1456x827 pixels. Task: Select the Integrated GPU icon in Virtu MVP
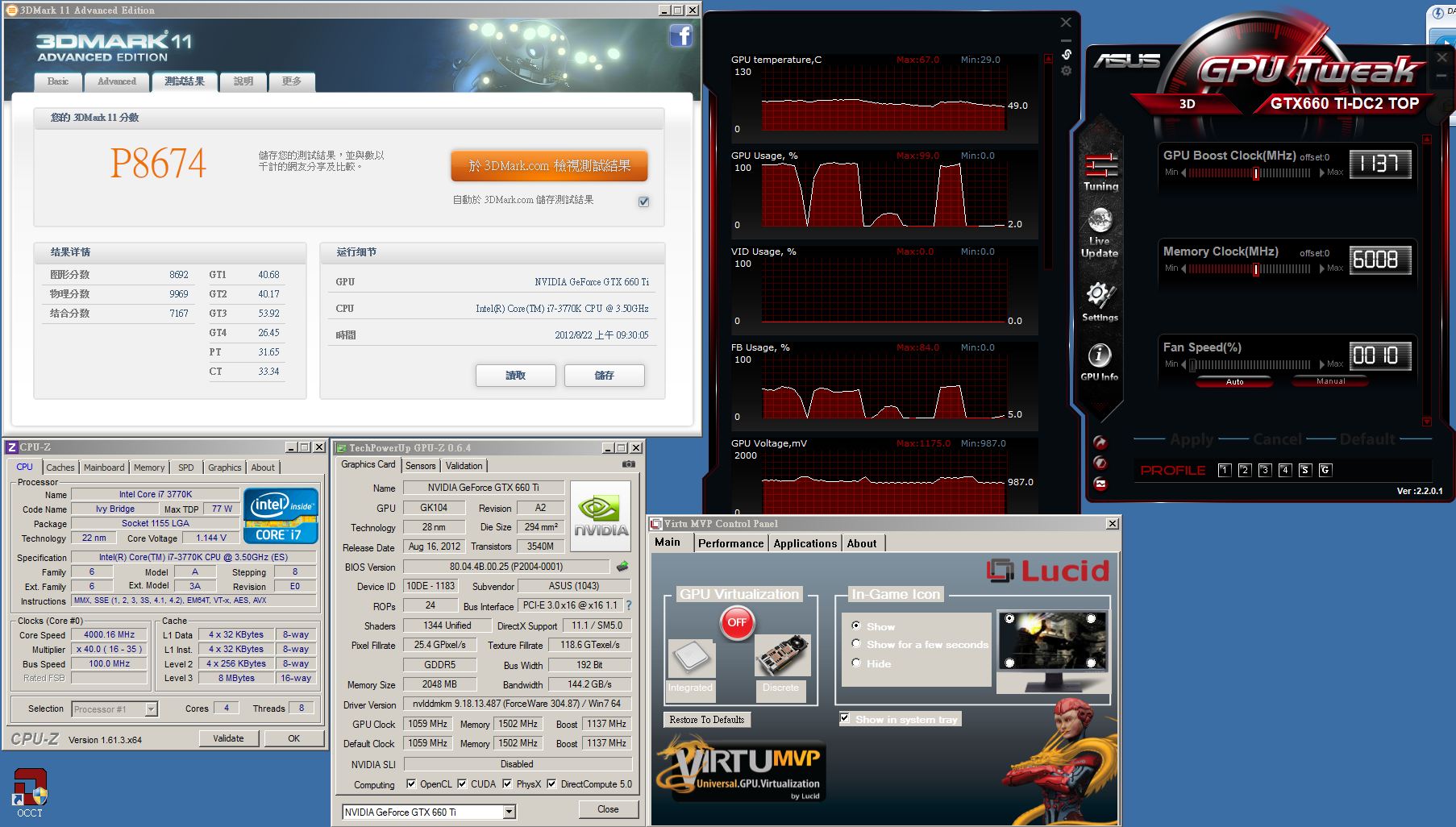coord(691,659)
